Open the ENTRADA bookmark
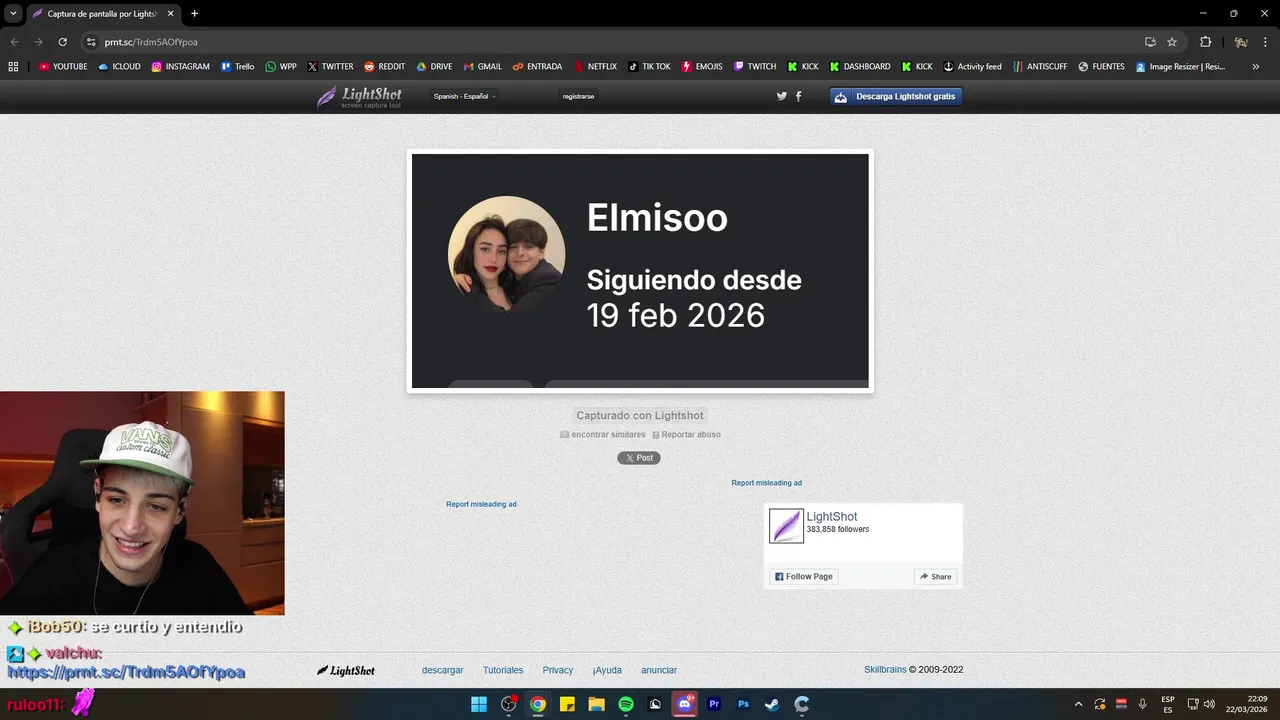This screenshot has height=720, width=1280. pos(537,67)
